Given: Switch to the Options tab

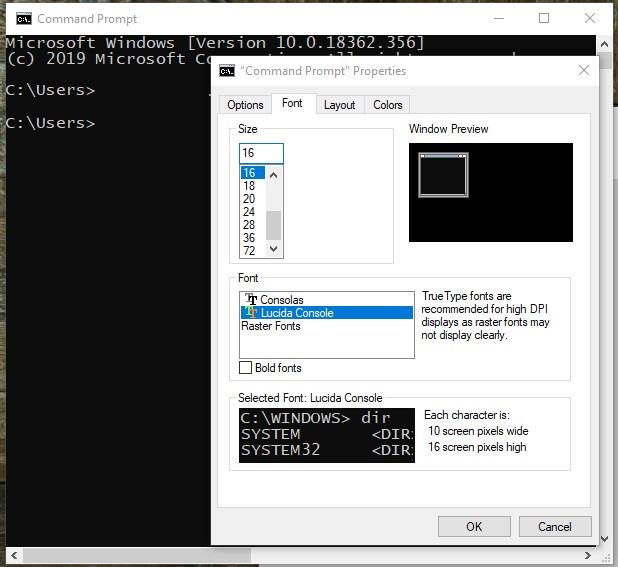Looking at the screenshot, I should coord(245,105).
